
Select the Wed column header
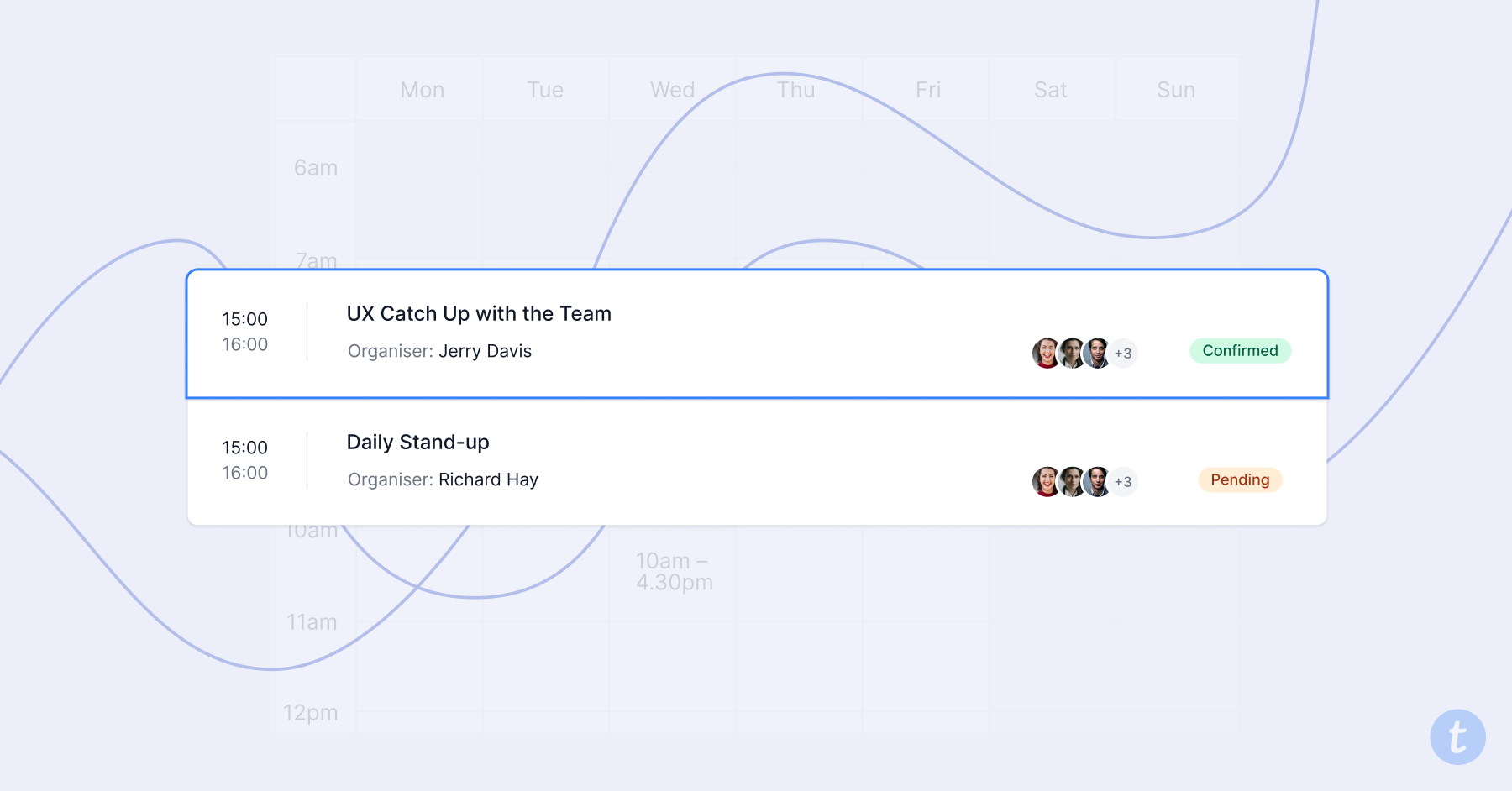(x=672, y=90)
